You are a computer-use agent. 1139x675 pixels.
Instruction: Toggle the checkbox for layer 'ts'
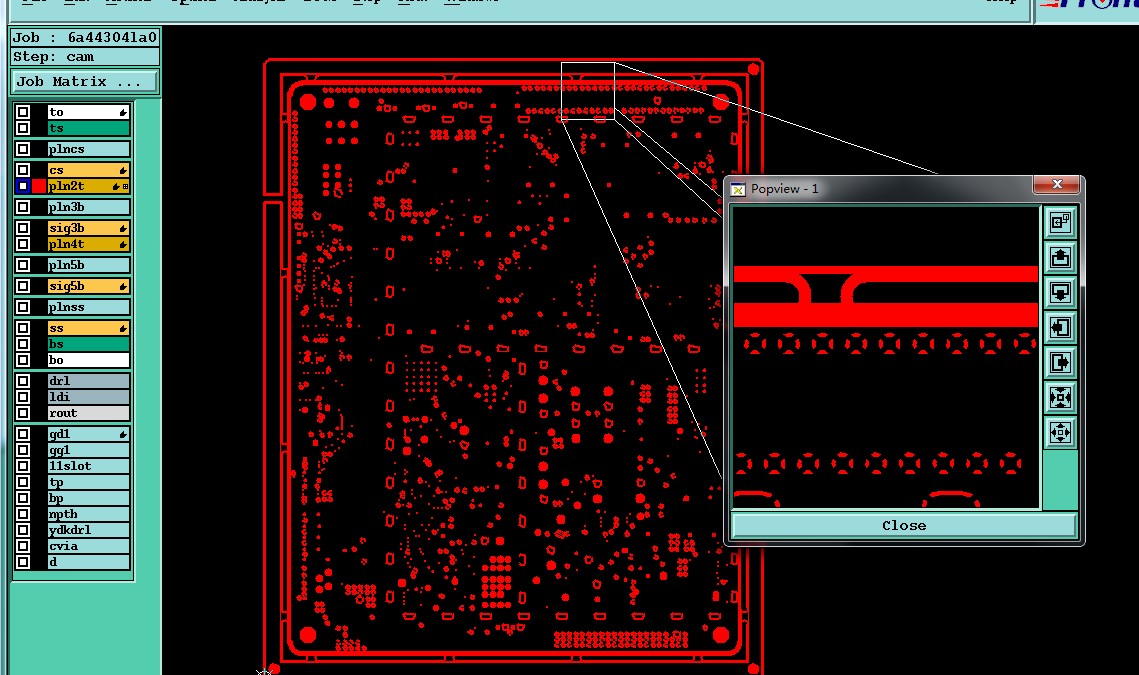pos(23,128)
